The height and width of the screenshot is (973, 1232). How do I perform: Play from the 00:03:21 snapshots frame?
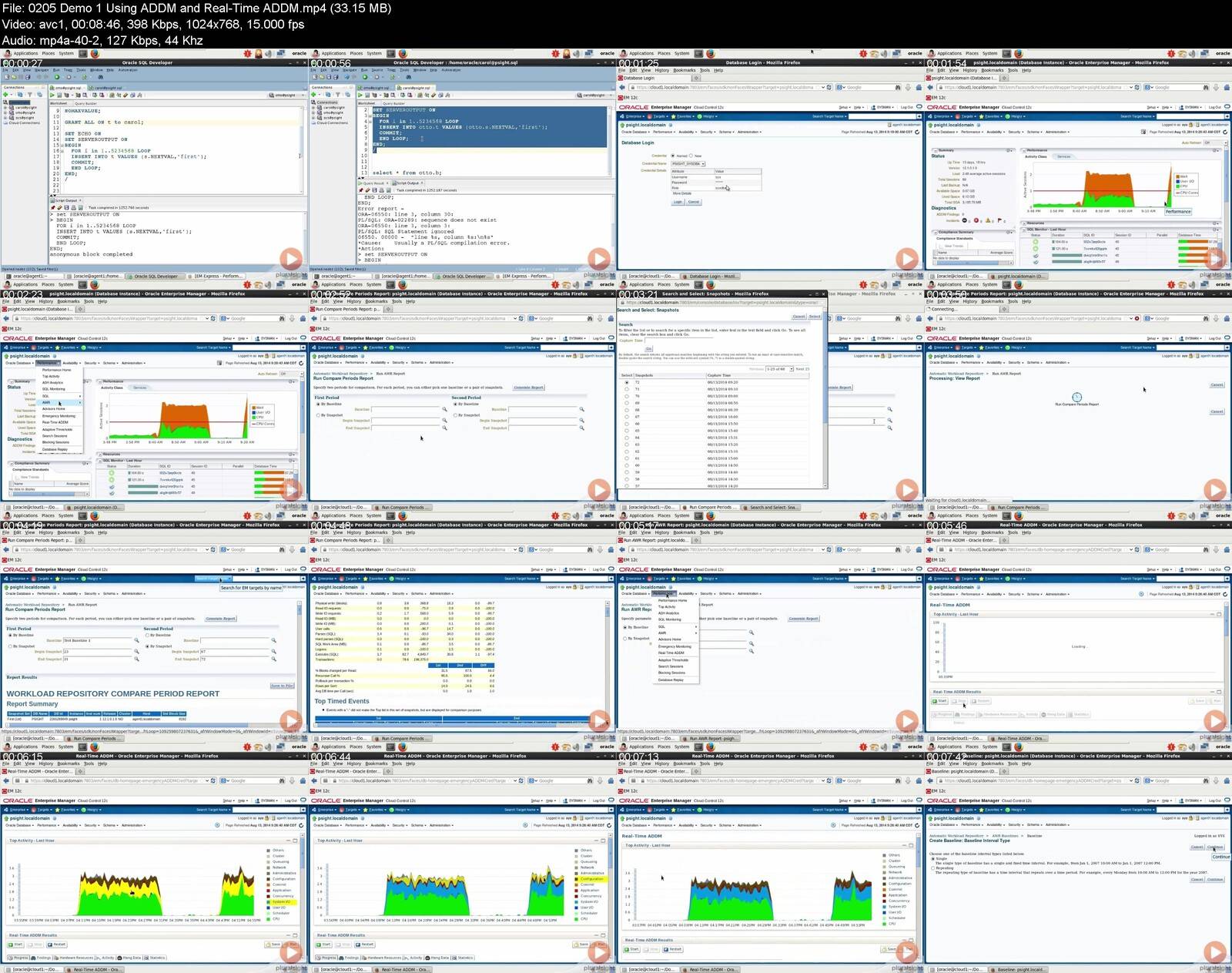pos(906,490)
